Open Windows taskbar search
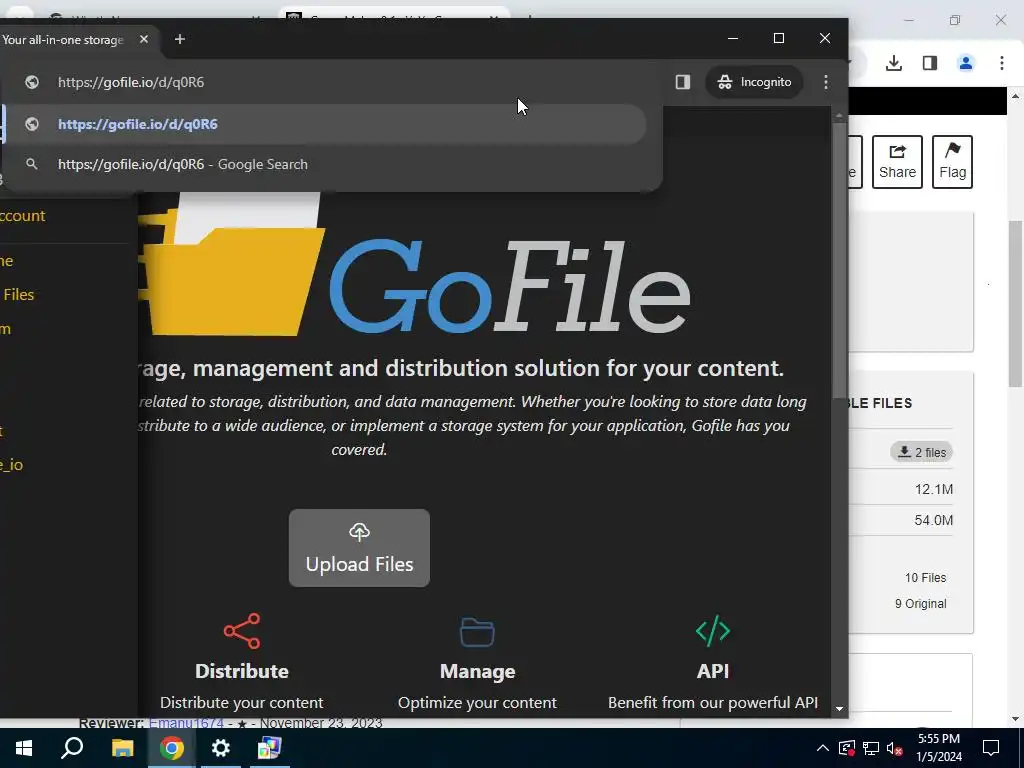 click(x=72, y=748)
